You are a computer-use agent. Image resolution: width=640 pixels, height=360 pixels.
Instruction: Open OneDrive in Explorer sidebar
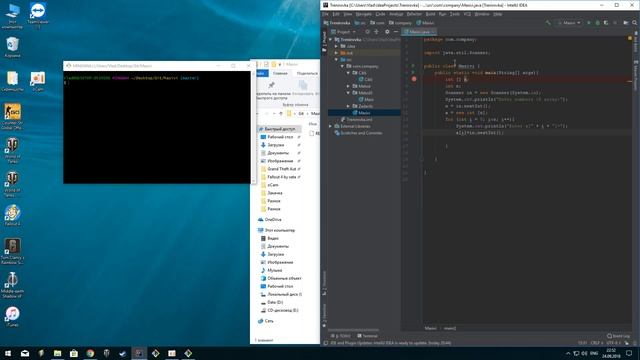[270, 220]
